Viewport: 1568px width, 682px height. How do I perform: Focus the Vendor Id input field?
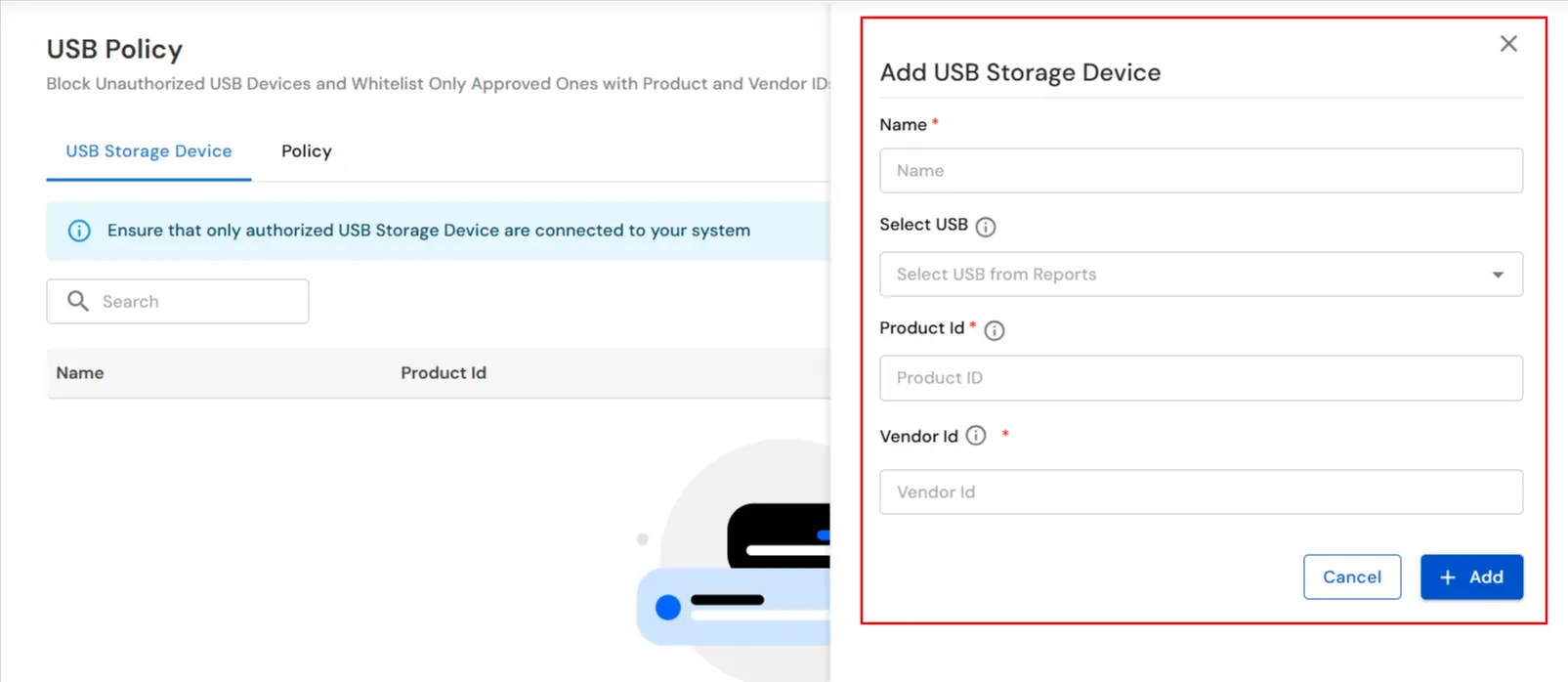[x=1201, y=492]
